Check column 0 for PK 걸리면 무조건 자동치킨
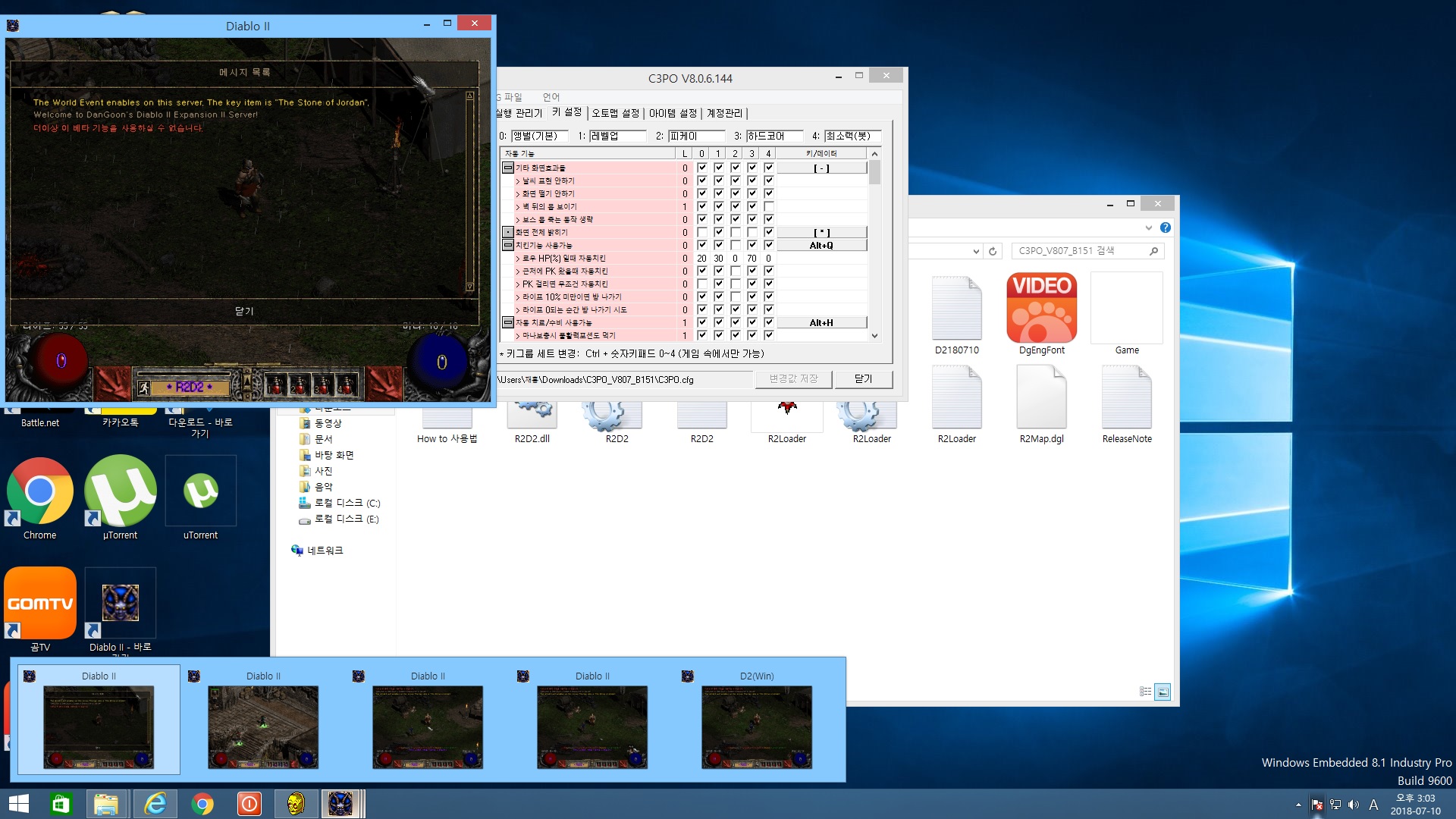 (702, 284)
